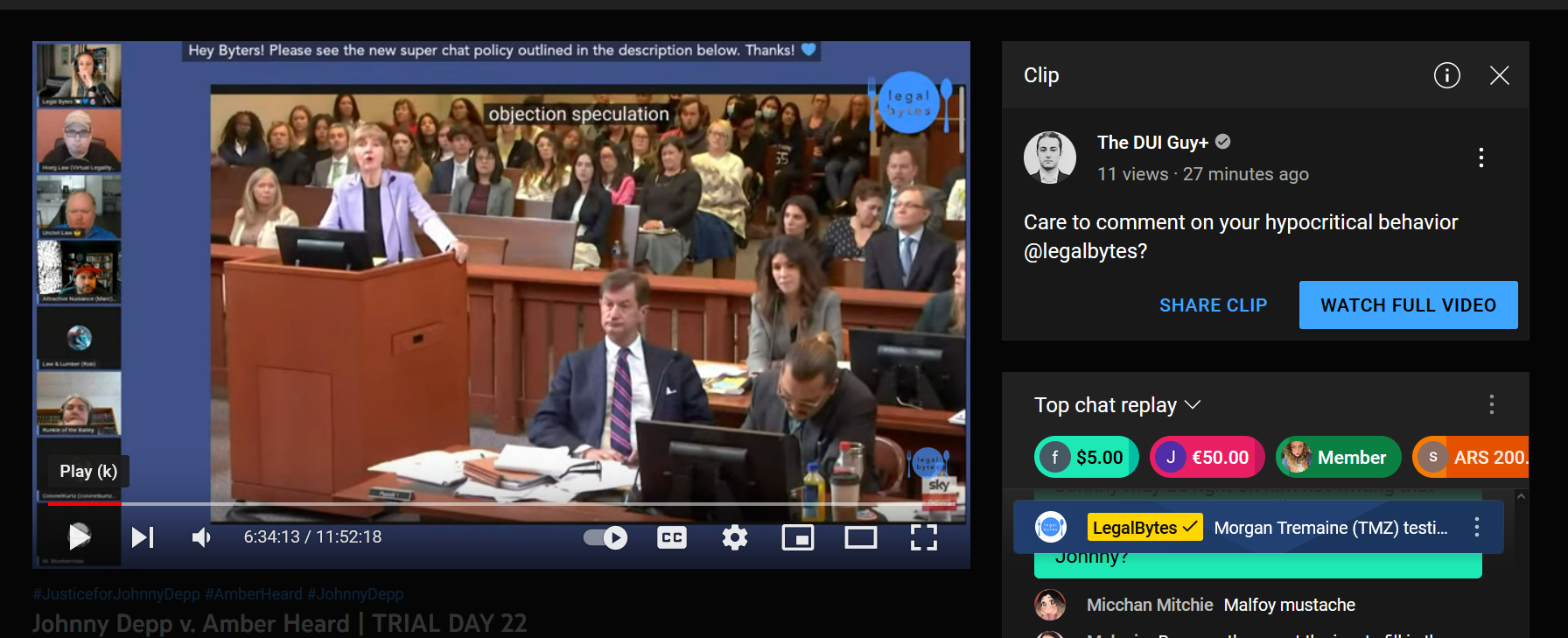Open the video settings gear
Image resolution: width=1568 pixels, height=638 pixels.
(735, 537)
